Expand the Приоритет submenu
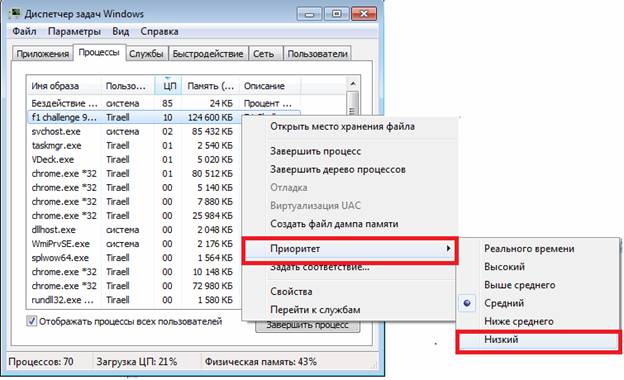624x380 pixels. pyautogui.click(x=350, y=249)
